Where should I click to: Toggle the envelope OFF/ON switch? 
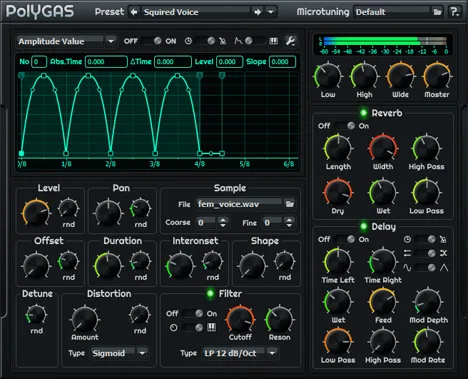click(x=152, y=41)
